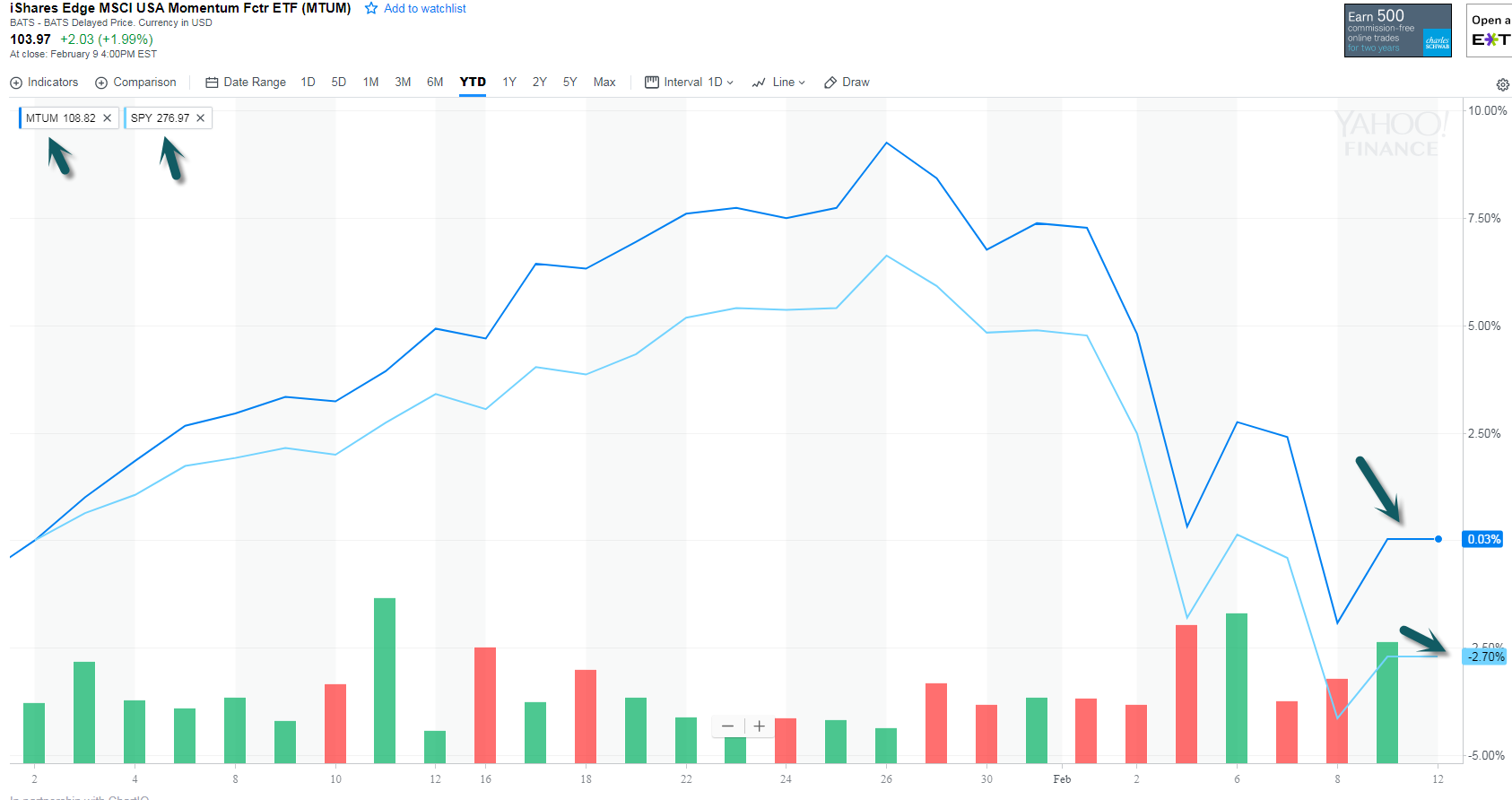Select the YTD range tab
1512x800 pixels.
click(473, 83)
